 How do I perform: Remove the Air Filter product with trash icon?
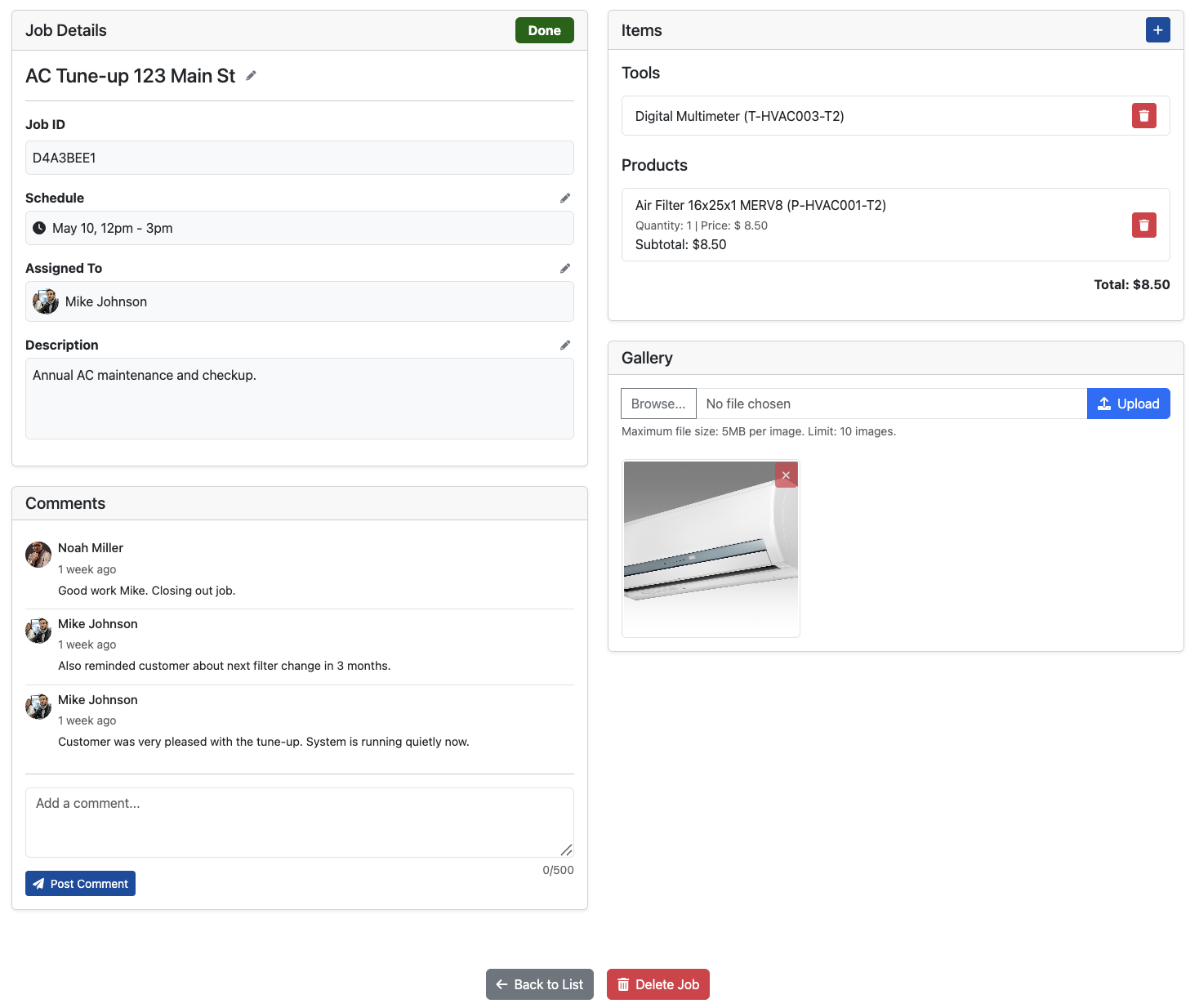(1143, 225)
